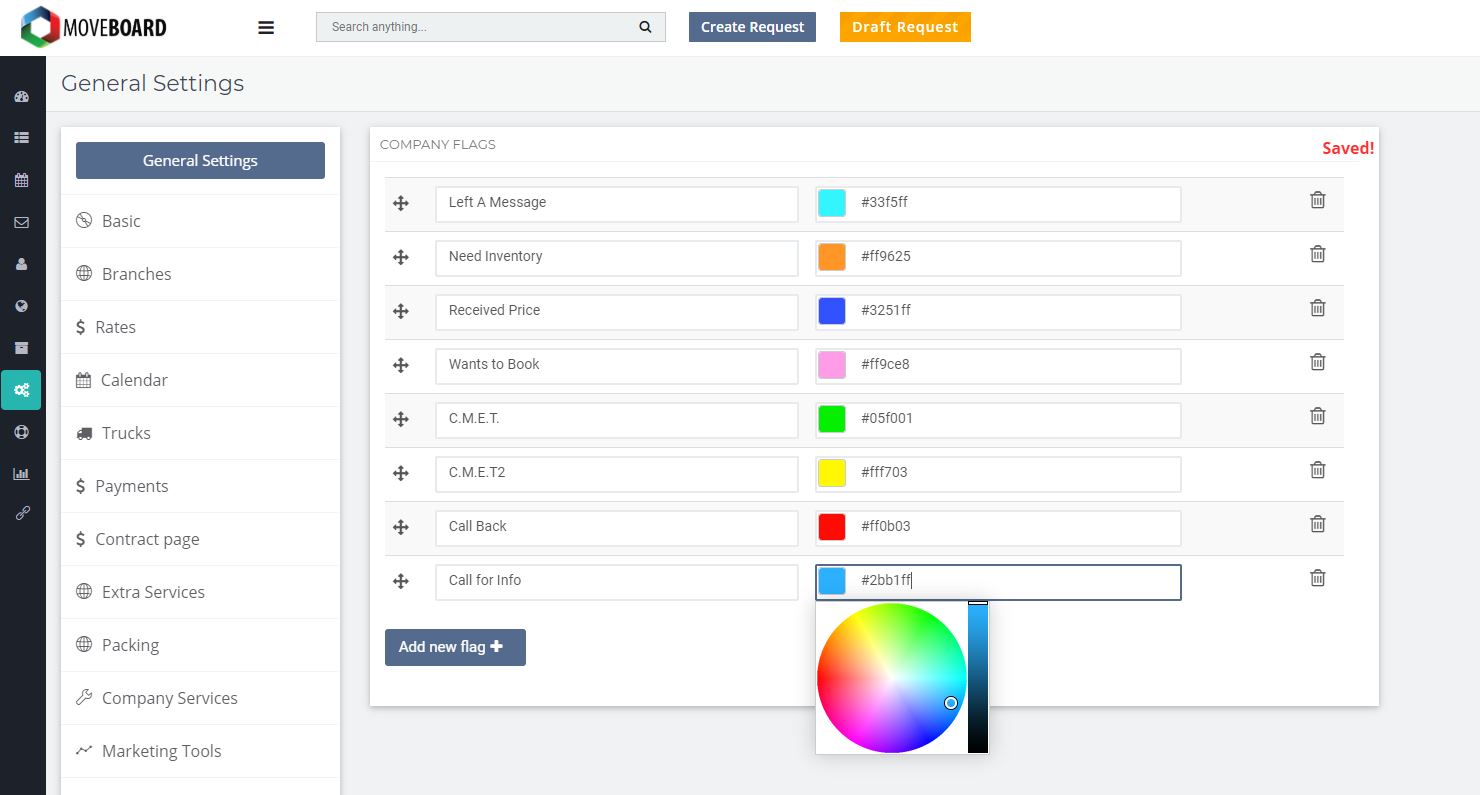Click the pink swatch for Wants to Book

pos(832,365)
